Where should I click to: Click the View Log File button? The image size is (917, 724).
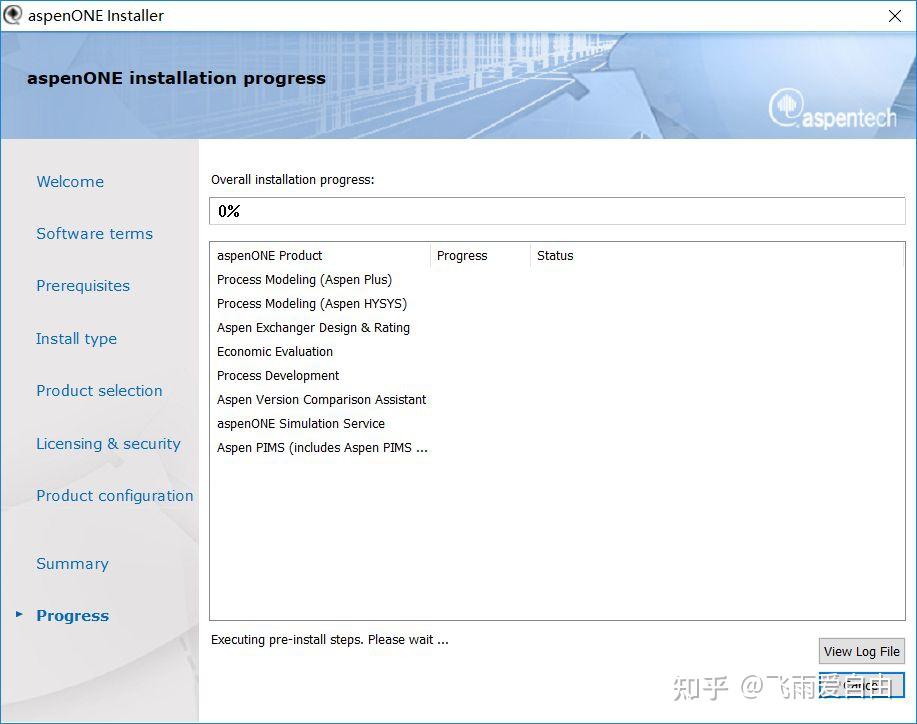click(x=861, y=651)
